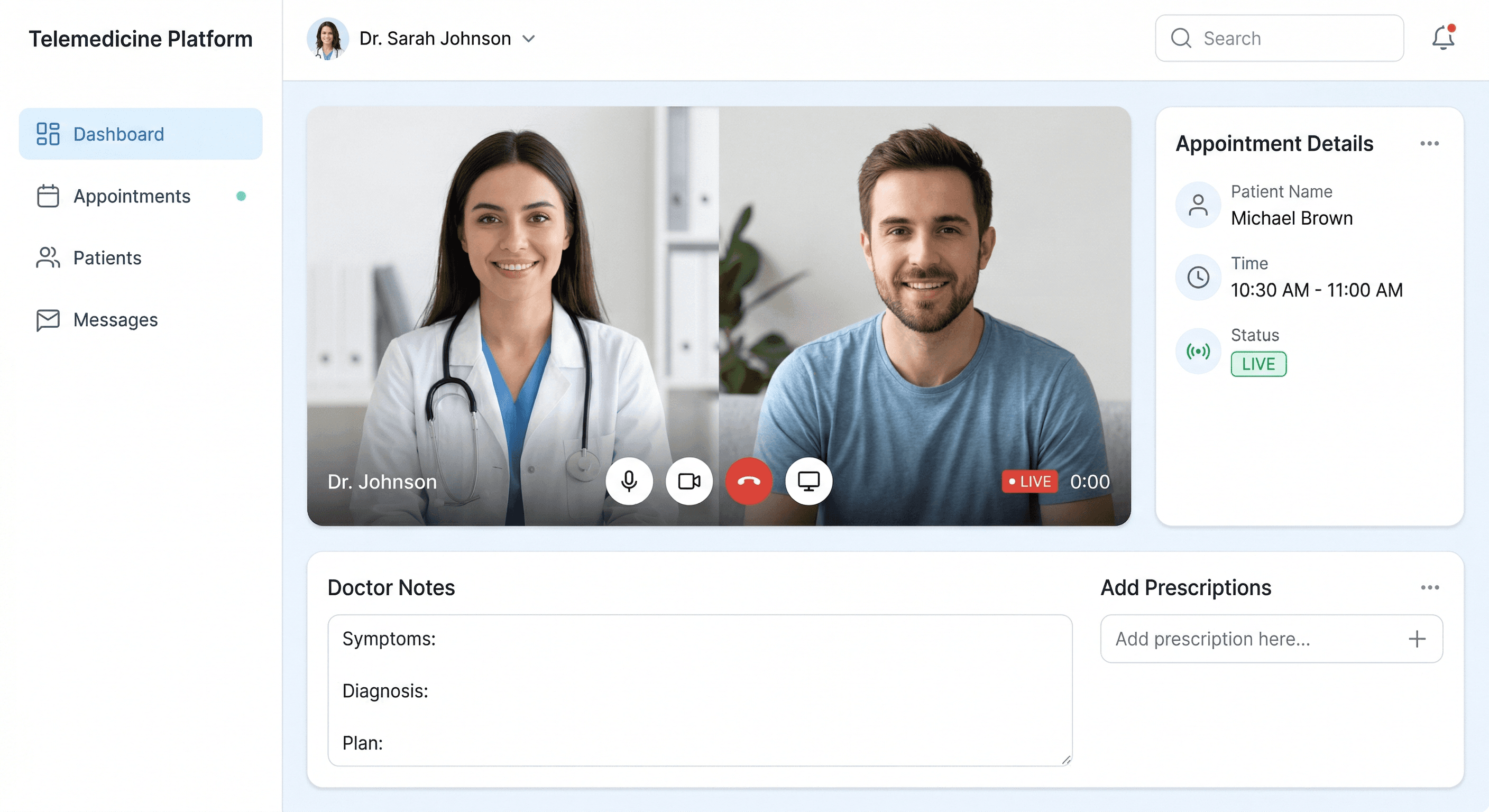Toggle the video camera off
Viewport: 1489px width, 812px height.
689,481
